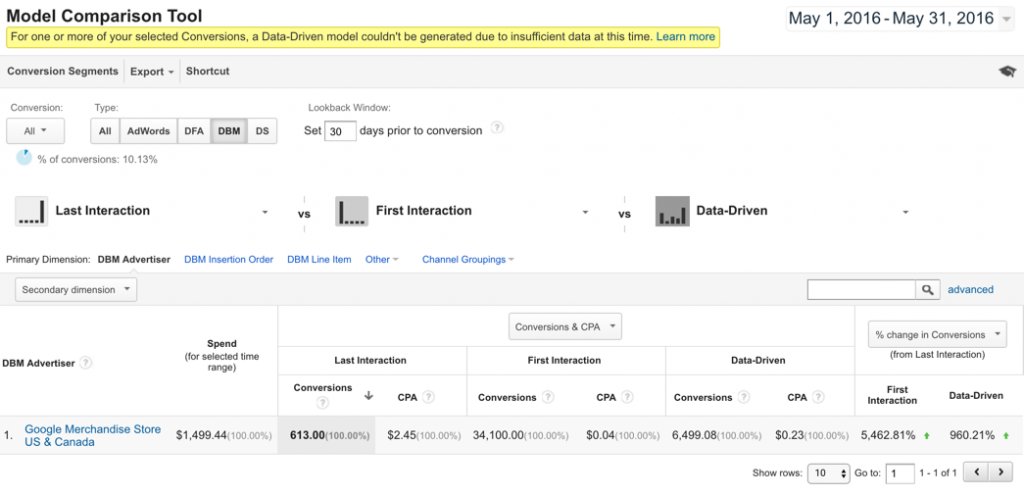
Task: Open the Channel Groupings dropdown
Action: click(468, 260)
